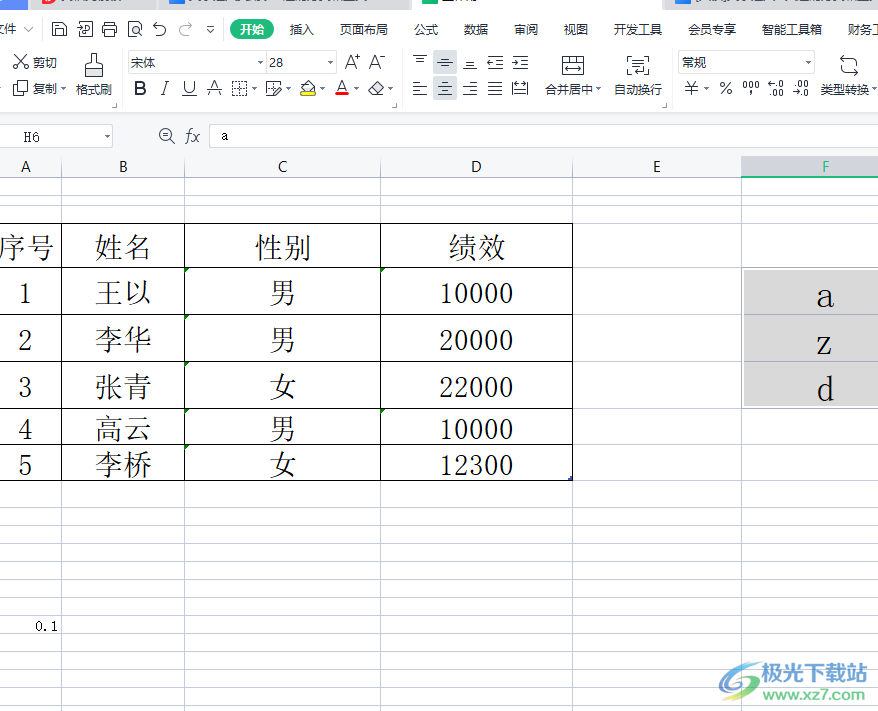The width and height of the screenshot is (878, 711).
Task: Toggle top vertical alignment
Action: coord(420,62)
